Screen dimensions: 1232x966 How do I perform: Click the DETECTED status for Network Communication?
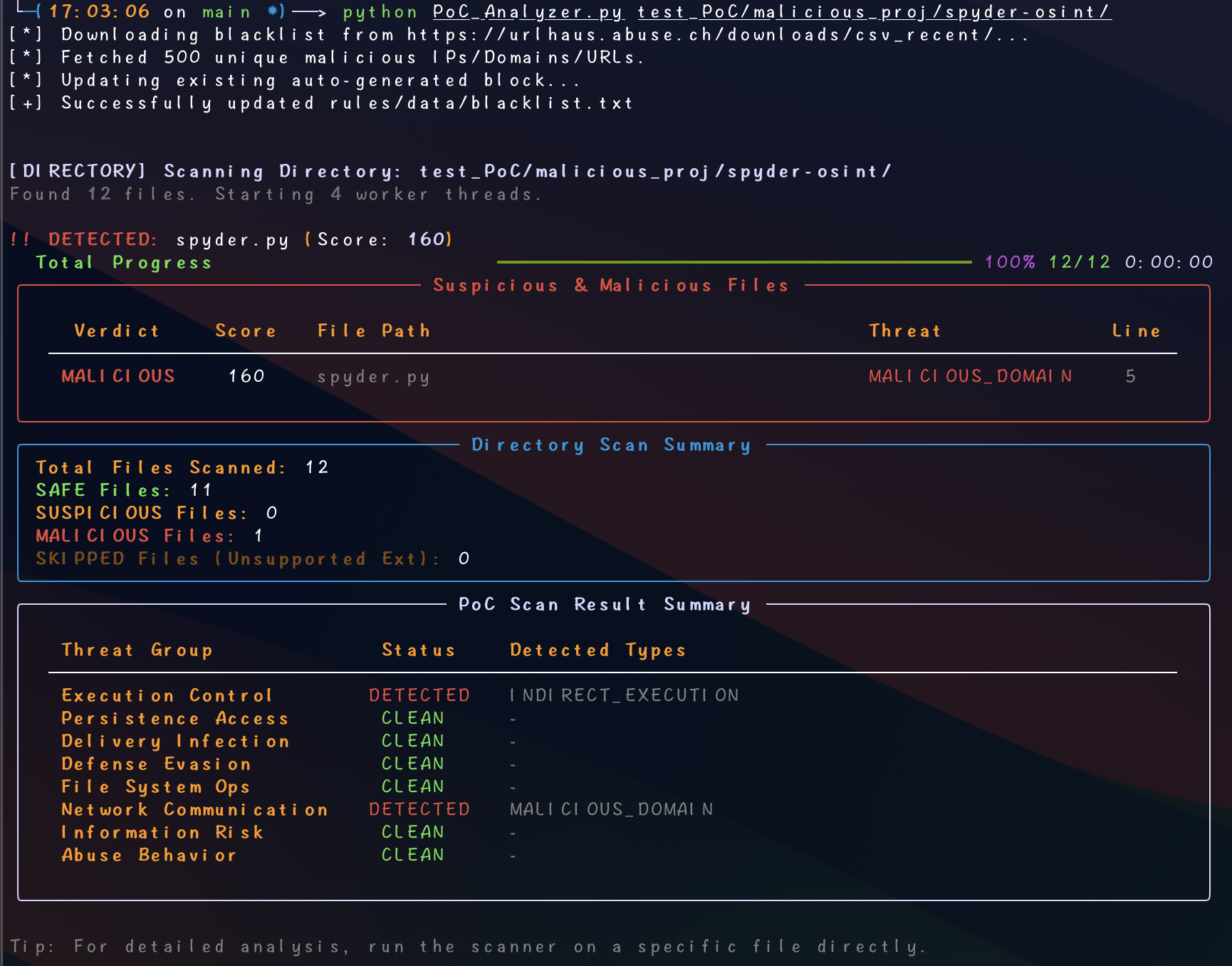click(419, 809)
